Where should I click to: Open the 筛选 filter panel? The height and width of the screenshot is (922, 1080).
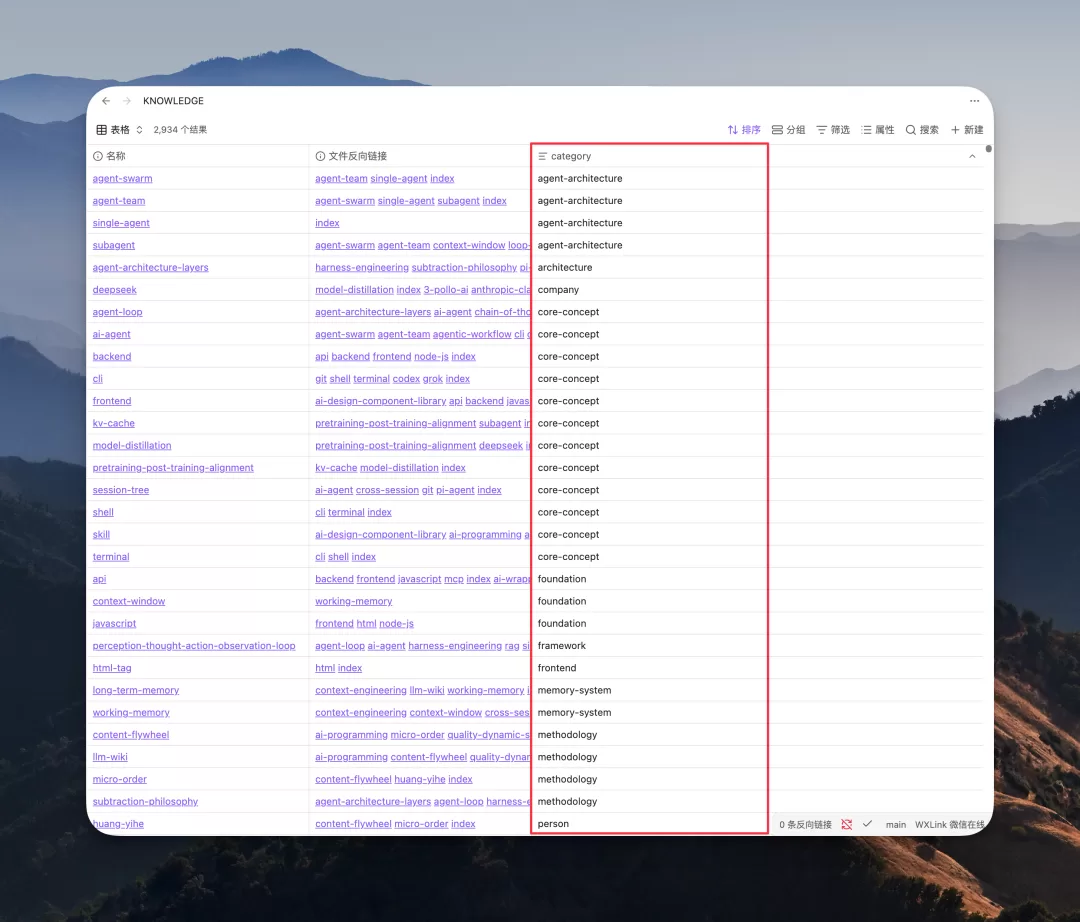(x=833, y=129)
